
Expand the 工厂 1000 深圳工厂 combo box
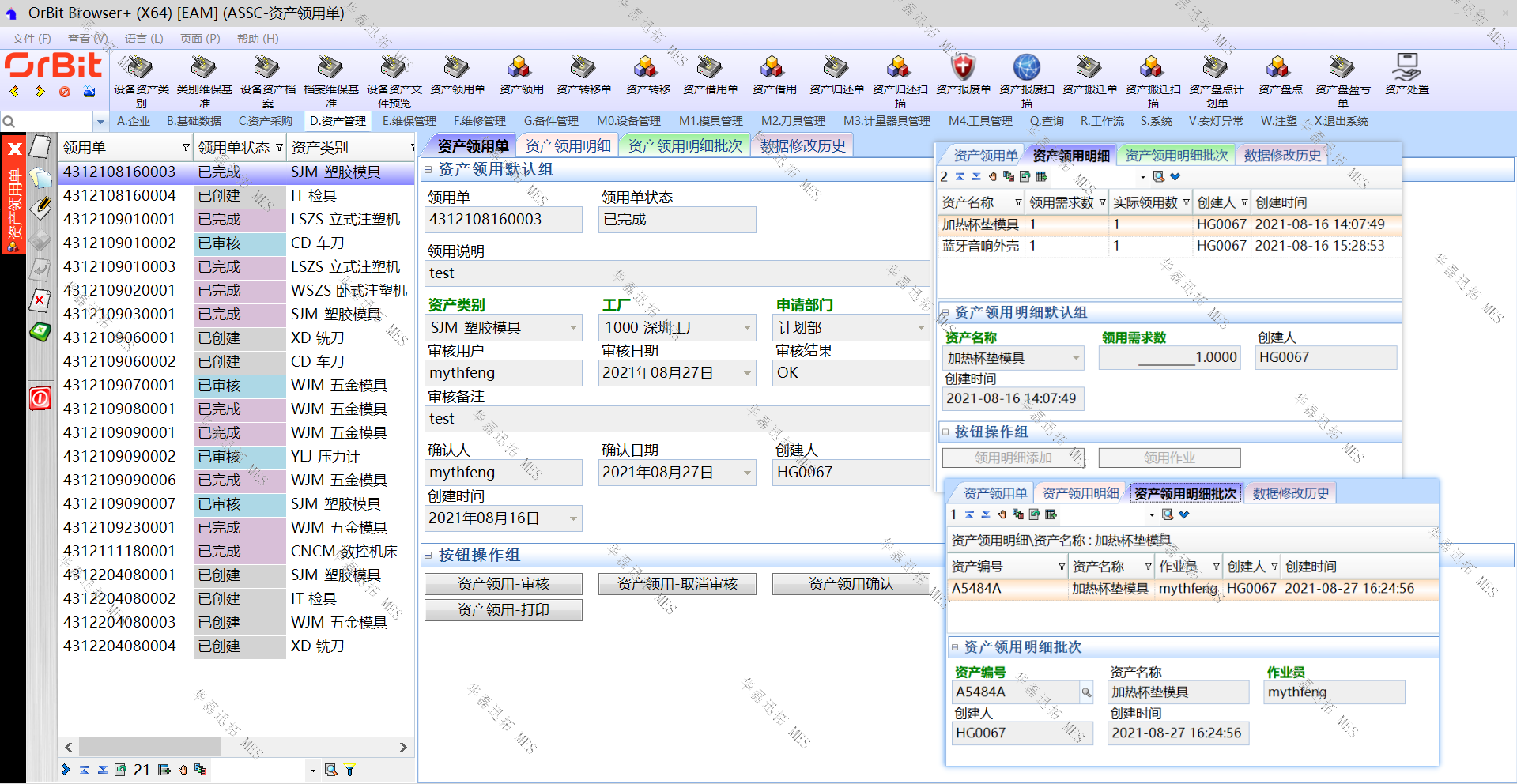click(747, 327)
